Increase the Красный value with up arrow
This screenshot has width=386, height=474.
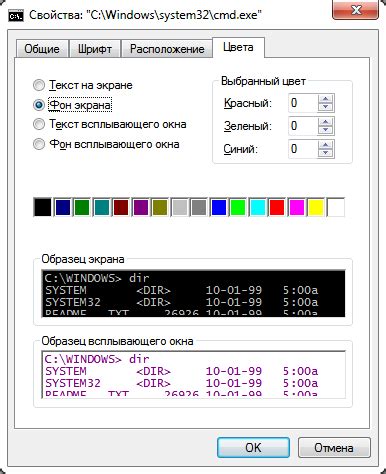coord(326,99)
